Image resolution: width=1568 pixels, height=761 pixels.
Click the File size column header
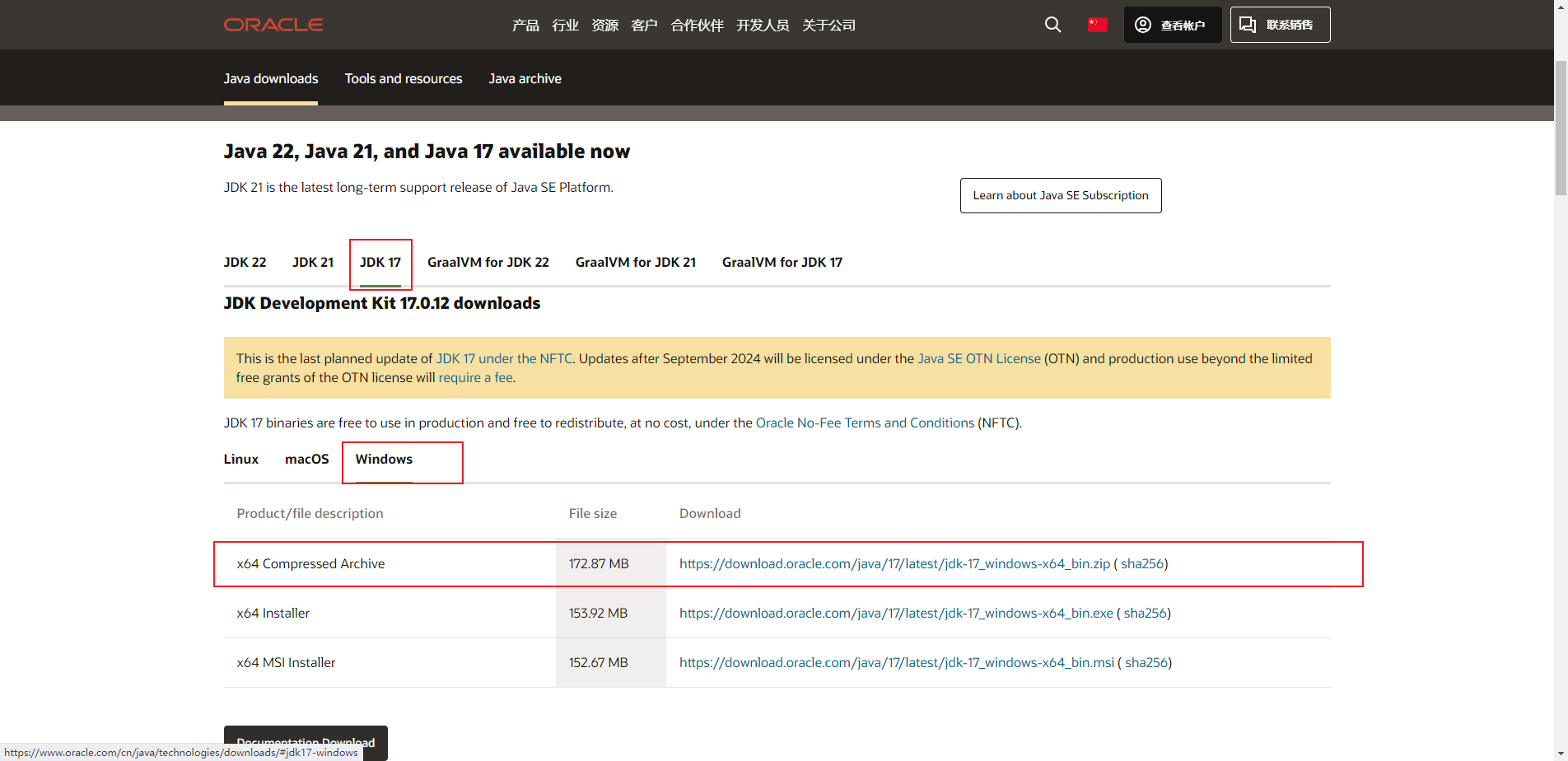point(593,514)
